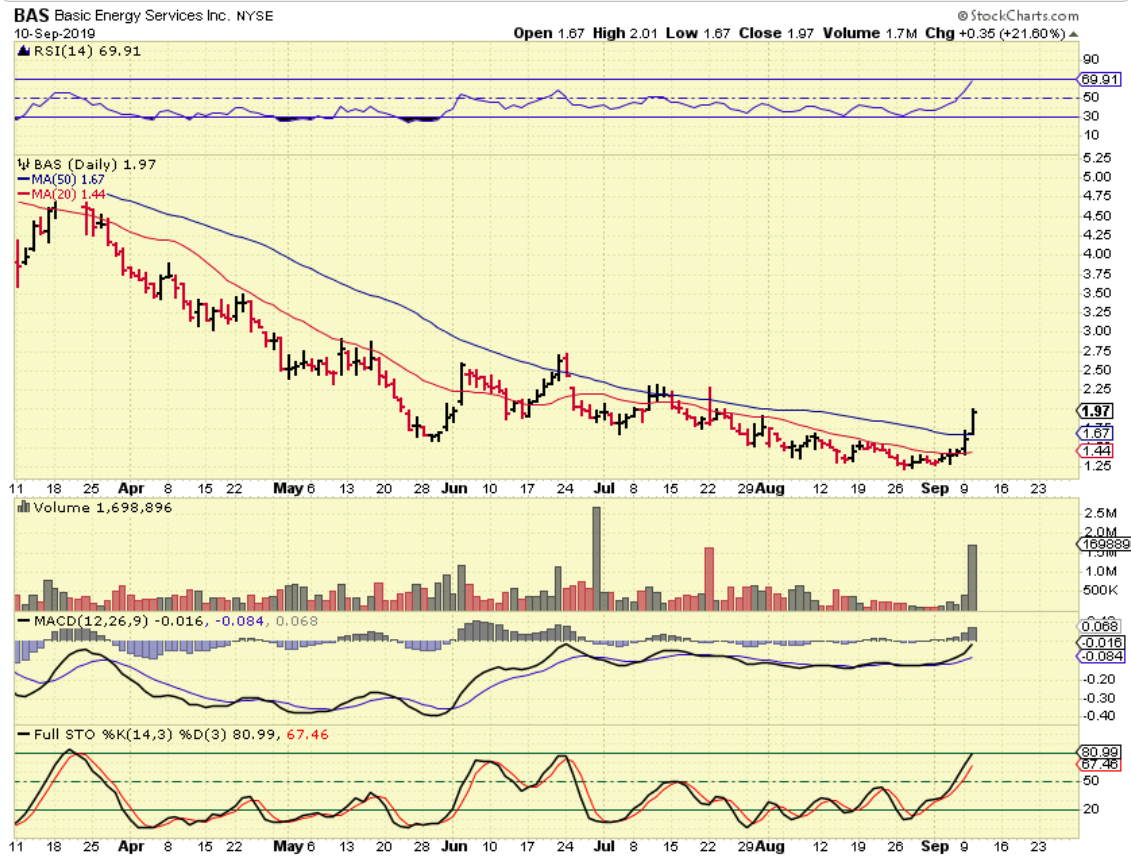Click the -0.016 tag on MACD right axis
This screenshot has height=860, width=1131.
1100,642
